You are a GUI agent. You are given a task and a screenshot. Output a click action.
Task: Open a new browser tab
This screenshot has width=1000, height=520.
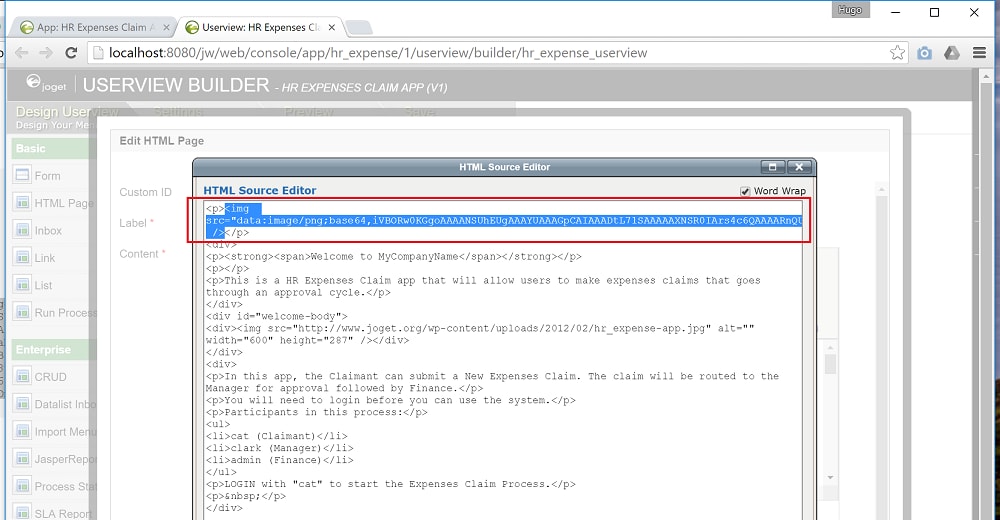359,27
